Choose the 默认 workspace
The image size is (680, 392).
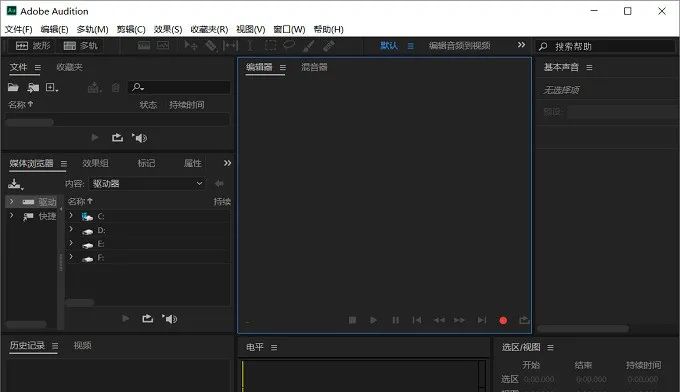[389, 46]
